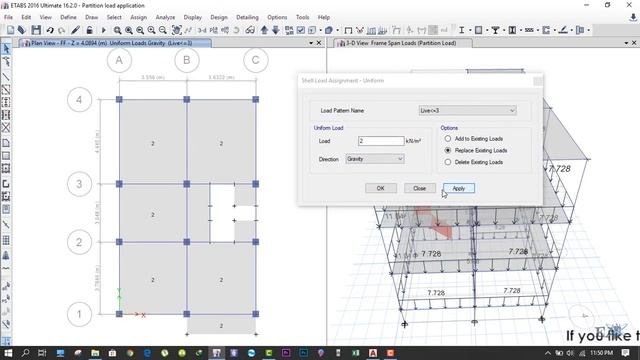Toggle the Lock/Unlock model padlock icon
Screen dimensions: 640x360
pos(89,30)
